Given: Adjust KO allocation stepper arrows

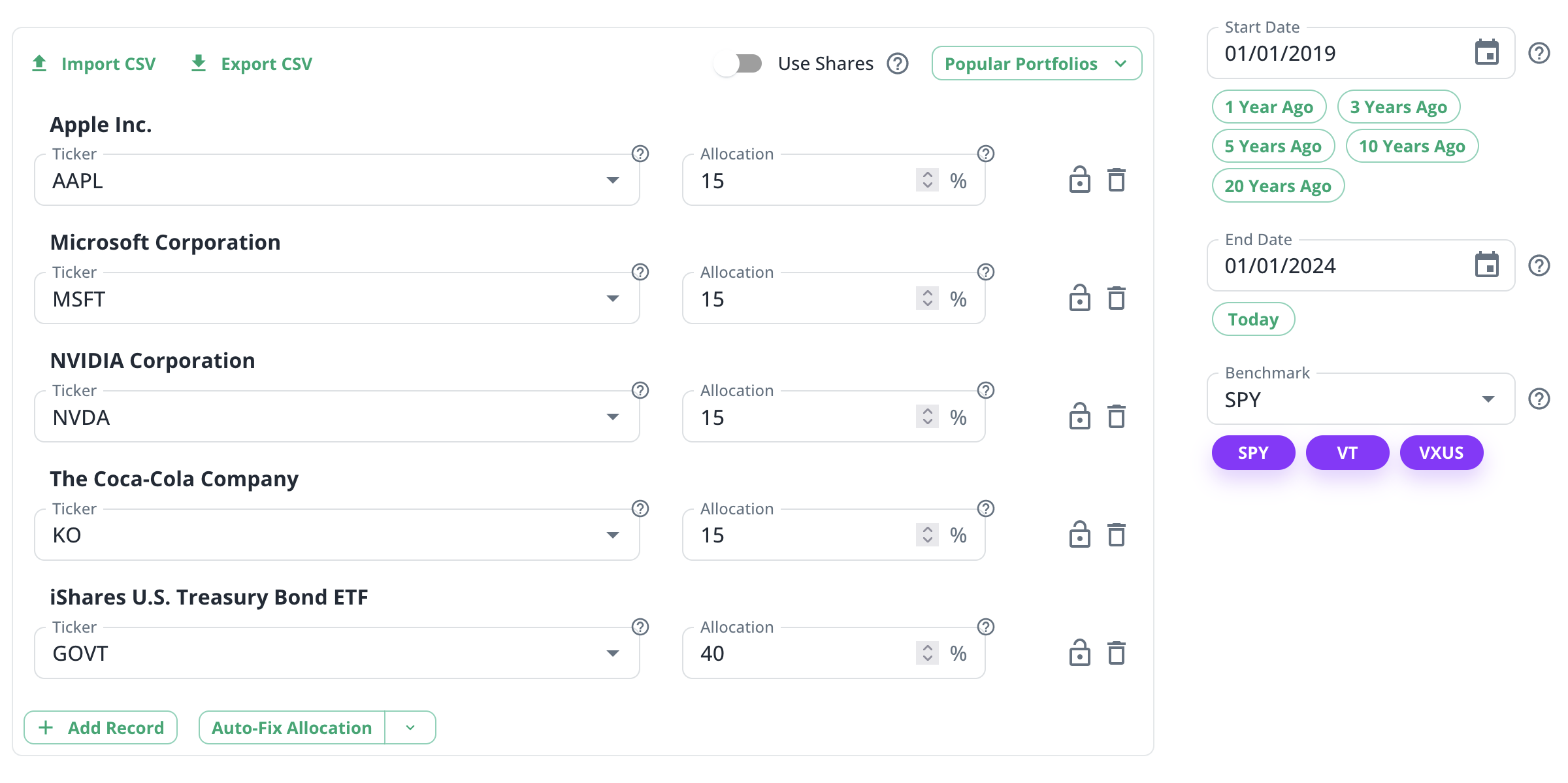Looking at the screenshot, I should tap(927, 535).
